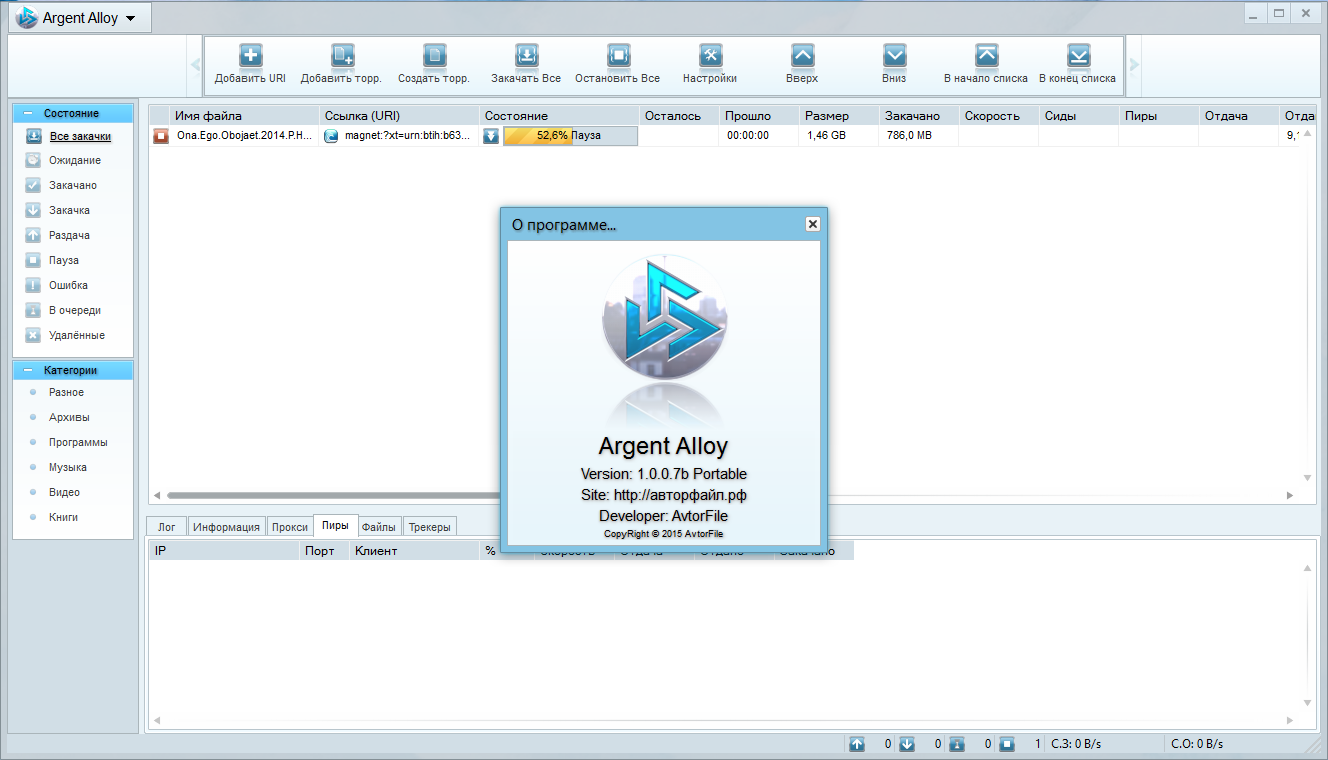This screenshot has width=1328, height=760.
Task: Click В конец списка icon
Action: 1078,56
